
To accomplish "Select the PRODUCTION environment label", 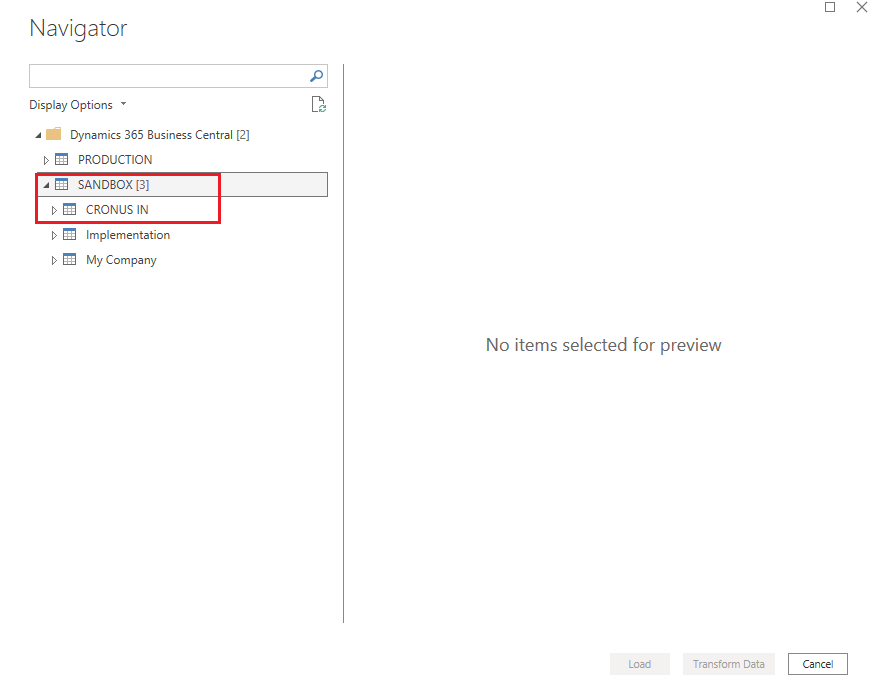I will coord(115,160).
